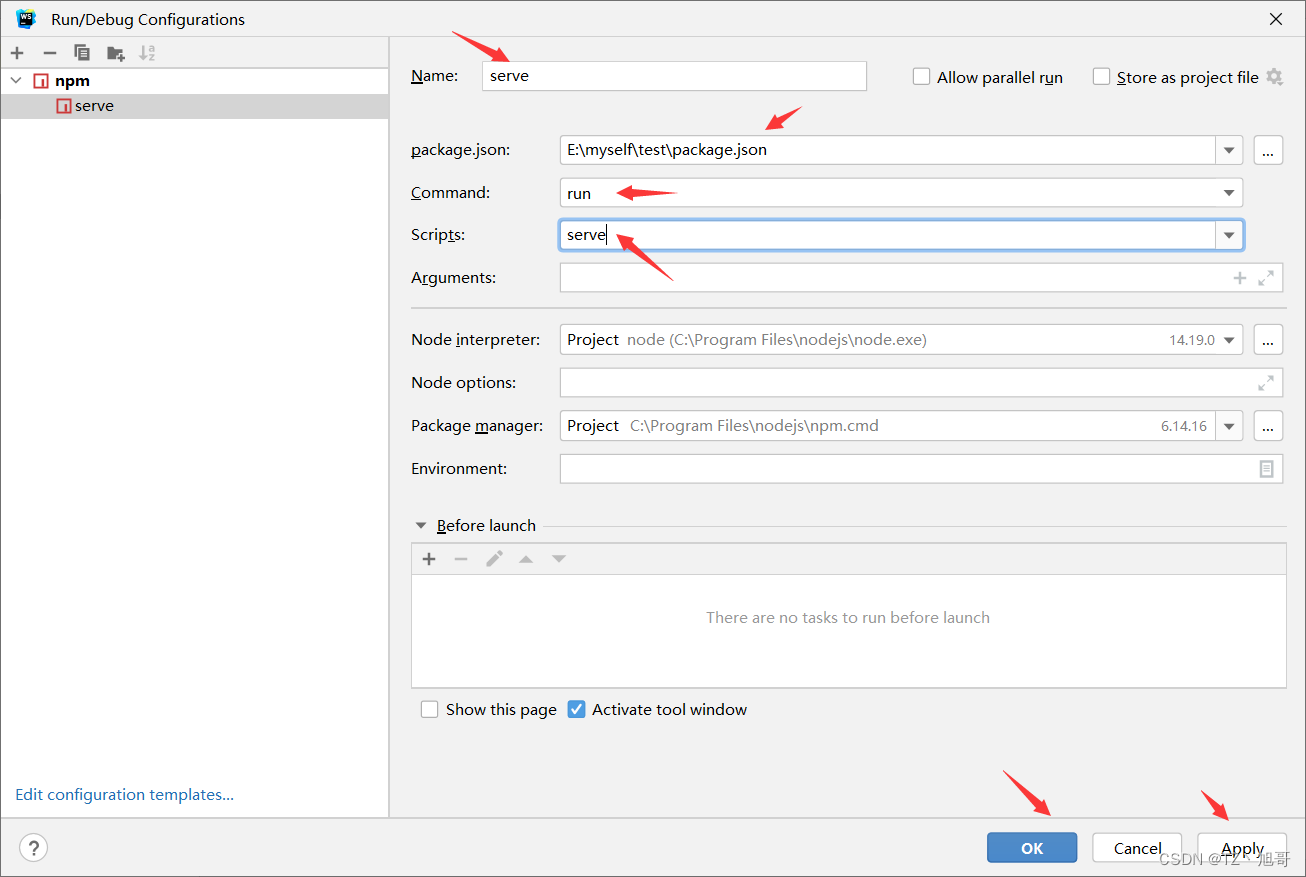
Task: Sort configurations alphabetically
Action: tap(147, 53)
